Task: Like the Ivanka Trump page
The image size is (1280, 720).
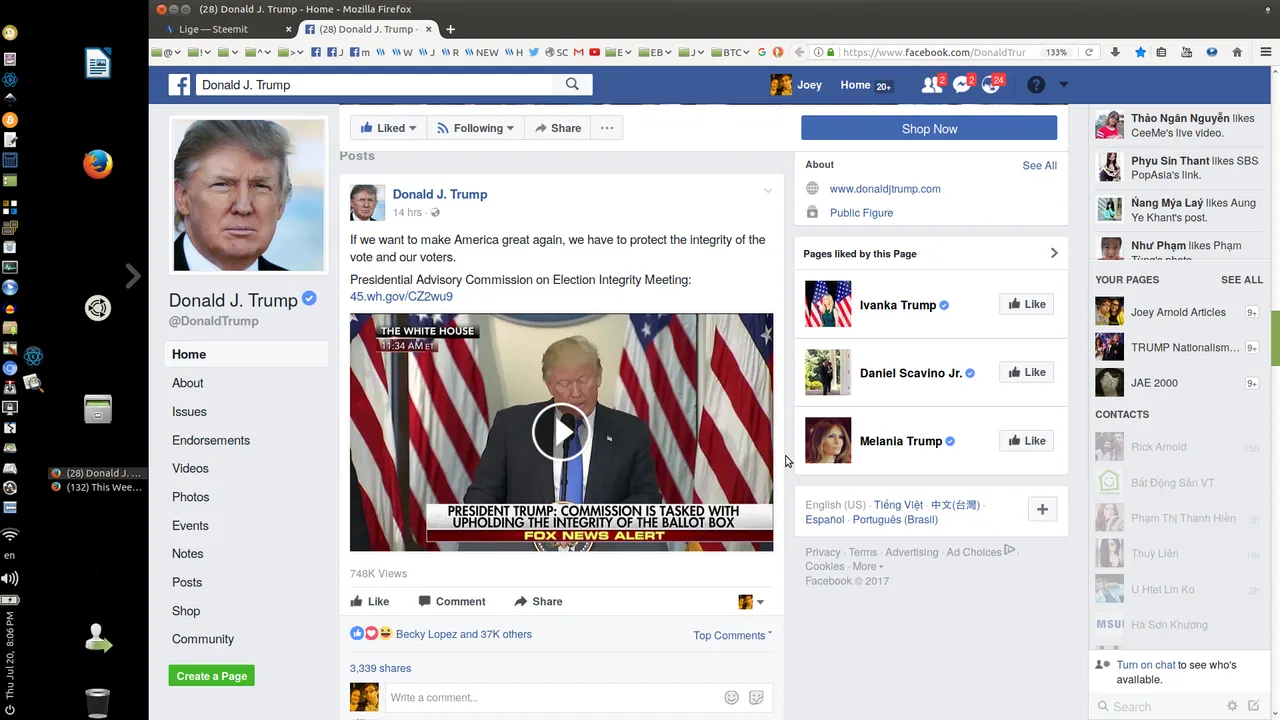Action: (x=1026, y=304)
